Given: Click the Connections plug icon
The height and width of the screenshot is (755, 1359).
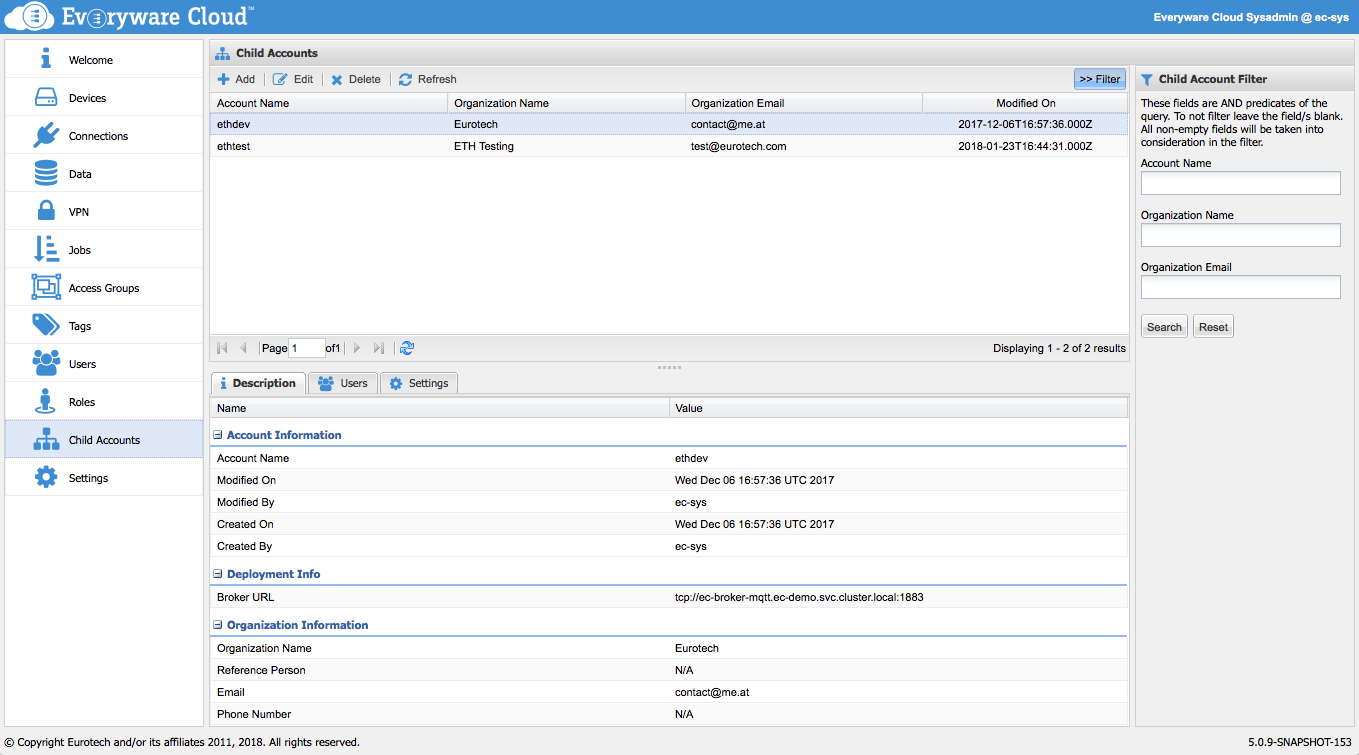Looking at the screenshot, I should pos(46,135).
